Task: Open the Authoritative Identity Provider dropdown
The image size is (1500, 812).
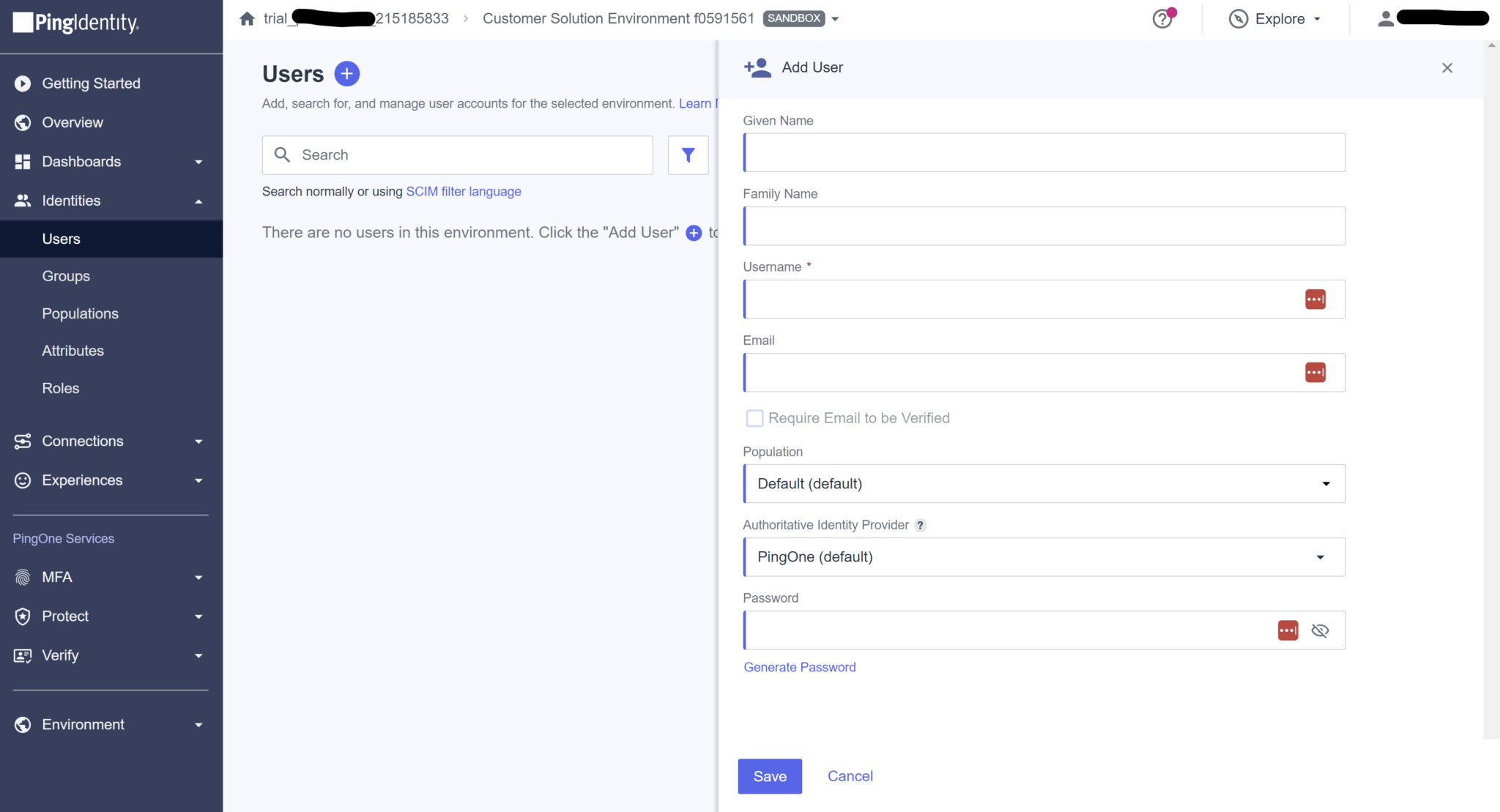Action: tap(1321, 556)
